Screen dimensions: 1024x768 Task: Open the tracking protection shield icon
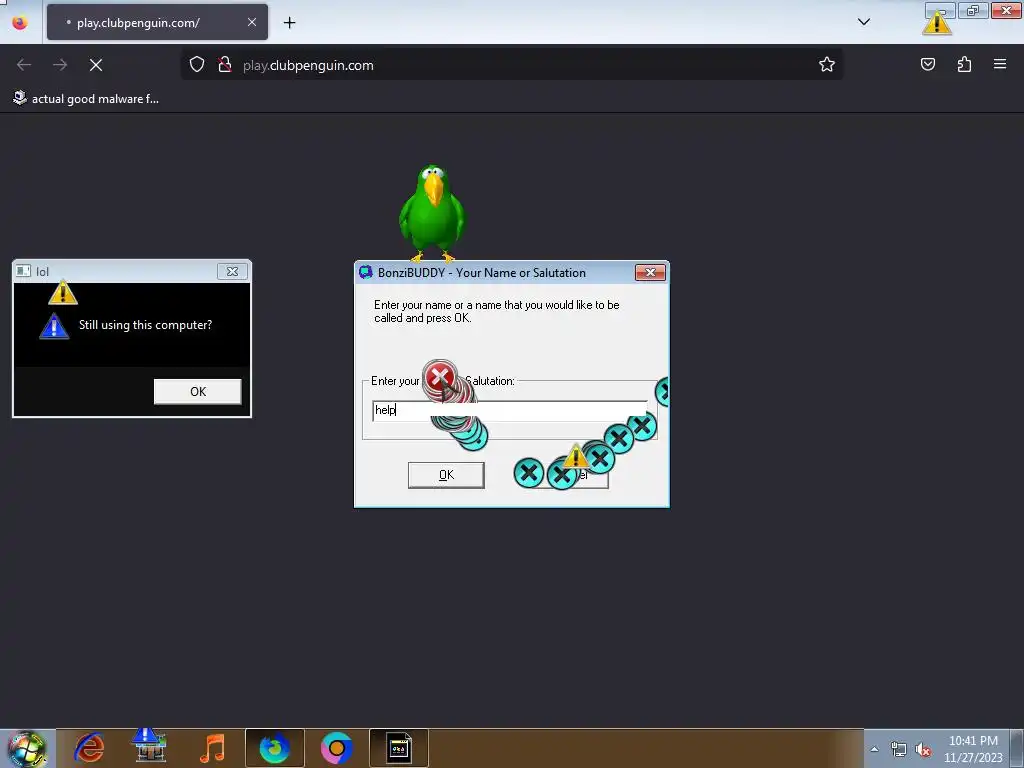pos(197,64)
